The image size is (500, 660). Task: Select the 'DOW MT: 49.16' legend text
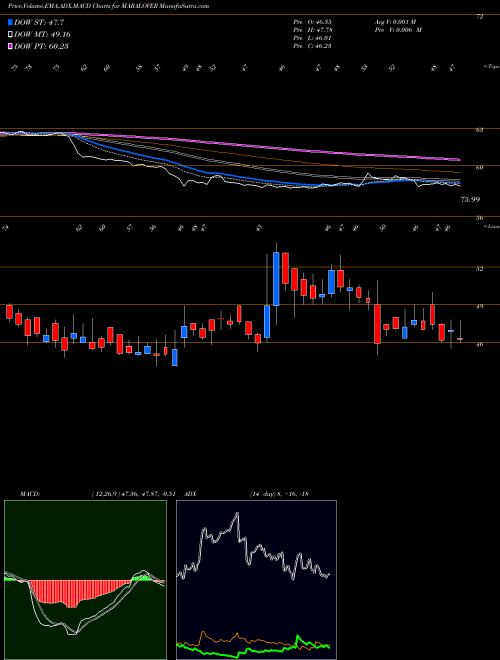[x=41, y=35]
